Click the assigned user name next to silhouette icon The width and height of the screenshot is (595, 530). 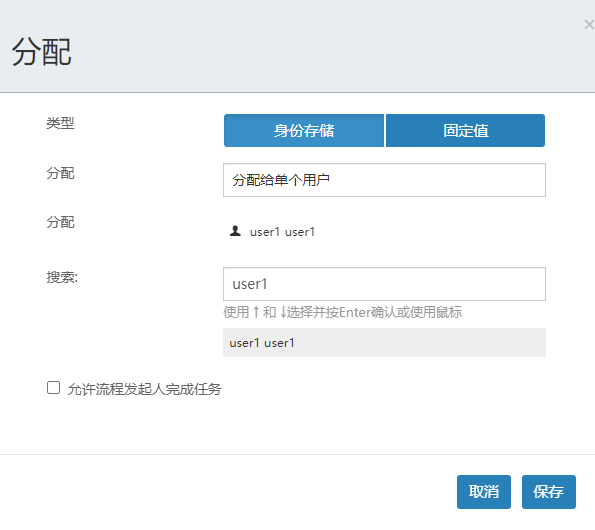click(282, 232)
